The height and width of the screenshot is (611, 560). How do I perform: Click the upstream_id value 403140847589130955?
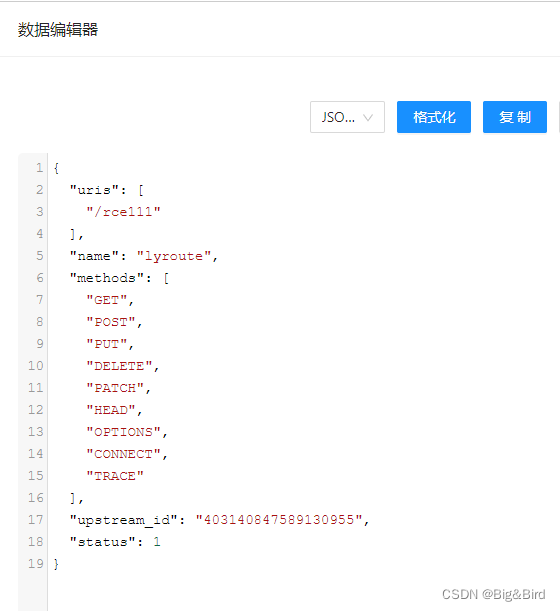tap(279, 520)
